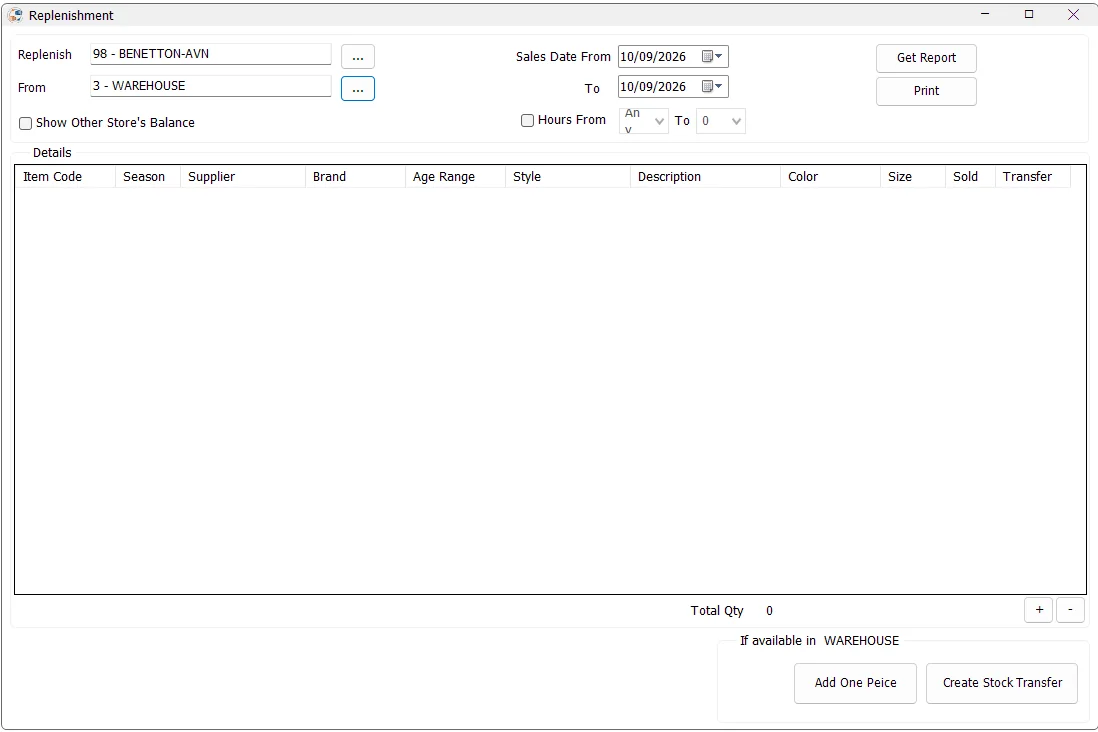Viewport: 1098px width, 732px height.
Task: Sort by the Sold column header
Action: [971, 177]
